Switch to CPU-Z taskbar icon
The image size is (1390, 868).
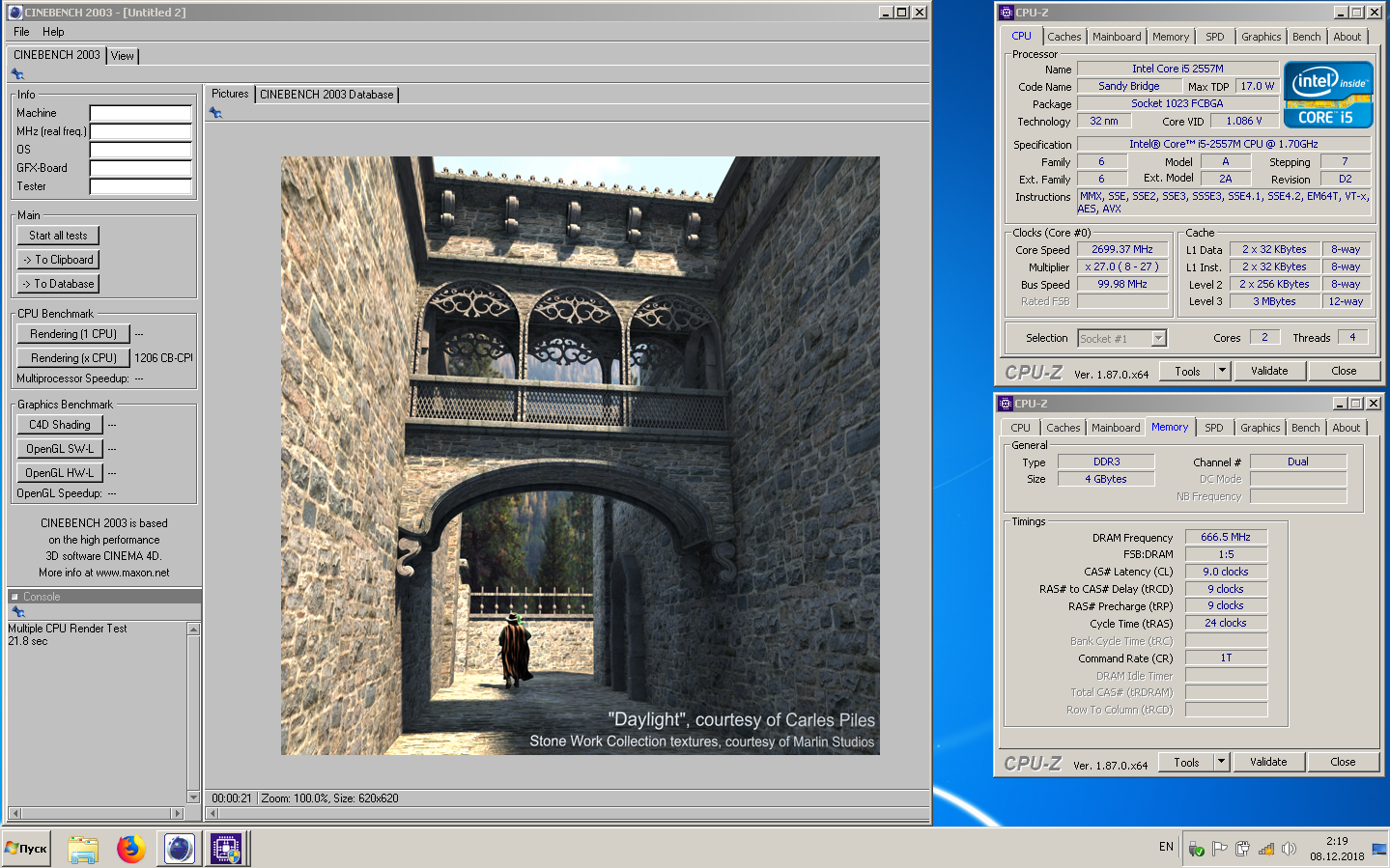pyautogui.click(x=227, y=849)
